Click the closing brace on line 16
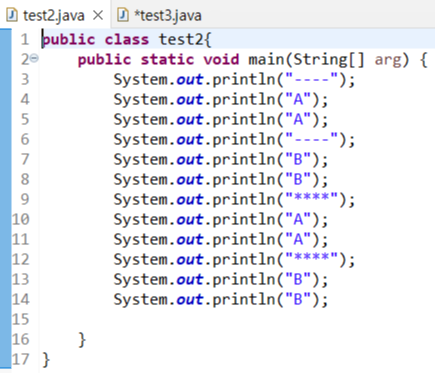The height and width of the screenshot is (373, 435). 82,340
